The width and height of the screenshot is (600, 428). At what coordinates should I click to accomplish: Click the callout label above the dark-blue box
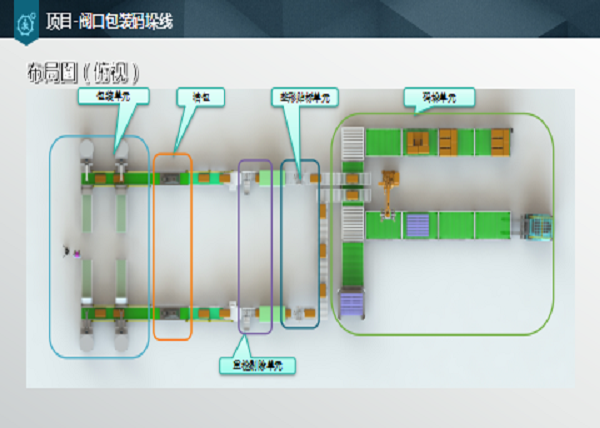coord(305,97)
